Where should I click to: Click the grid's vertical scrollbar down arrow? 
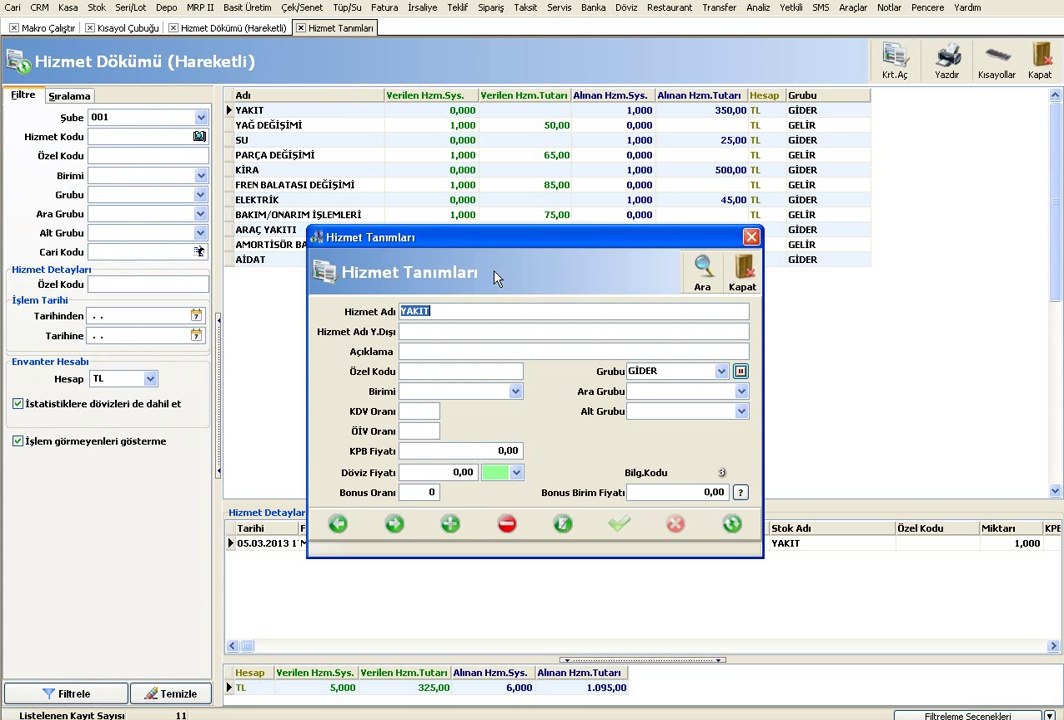coord(1055,491)
